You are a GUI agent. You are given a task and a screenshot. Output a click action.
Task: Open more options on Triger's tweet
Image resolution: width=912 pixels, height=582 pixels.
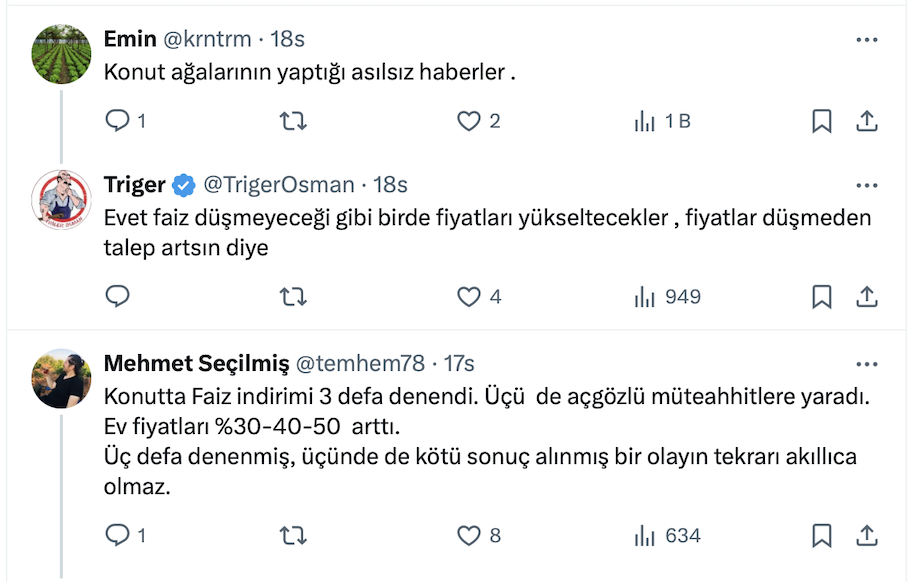(867, 185)
